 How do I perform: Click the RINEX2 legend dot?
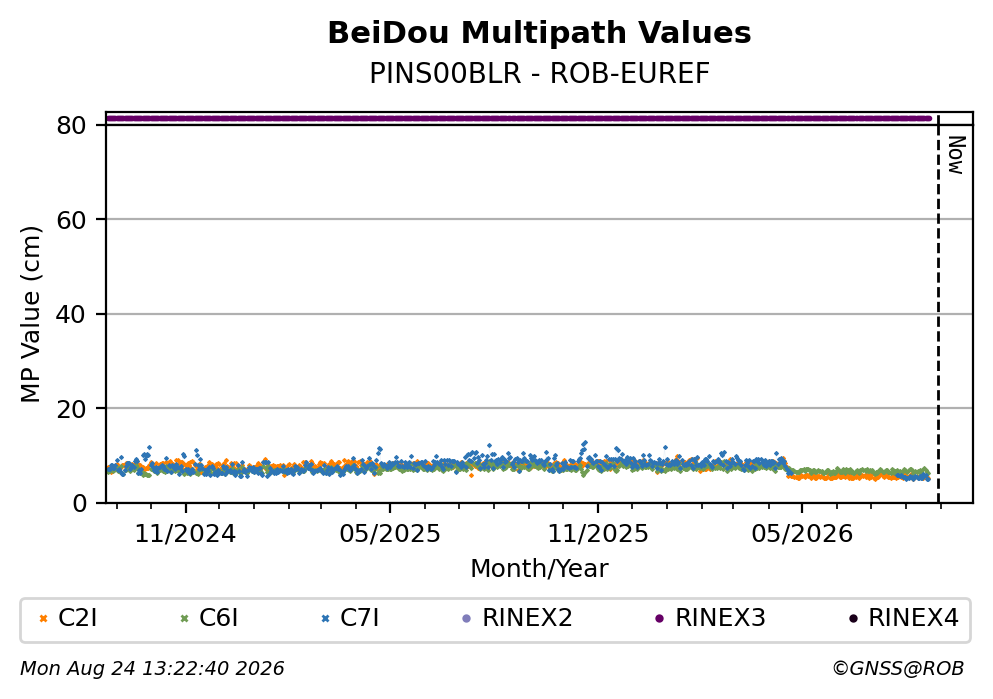[x=467, y=619]
